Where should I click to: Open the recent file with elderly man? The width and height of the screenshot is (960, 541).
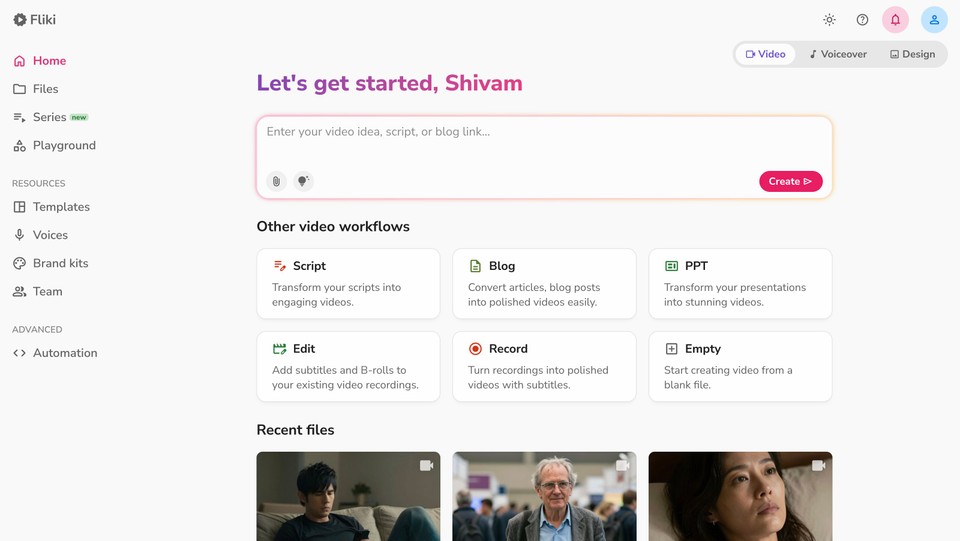[544, 496]
